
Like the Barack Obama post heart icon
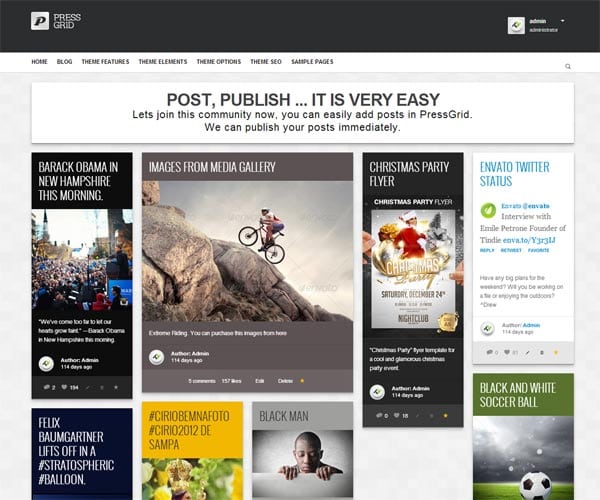coord(64,387)
